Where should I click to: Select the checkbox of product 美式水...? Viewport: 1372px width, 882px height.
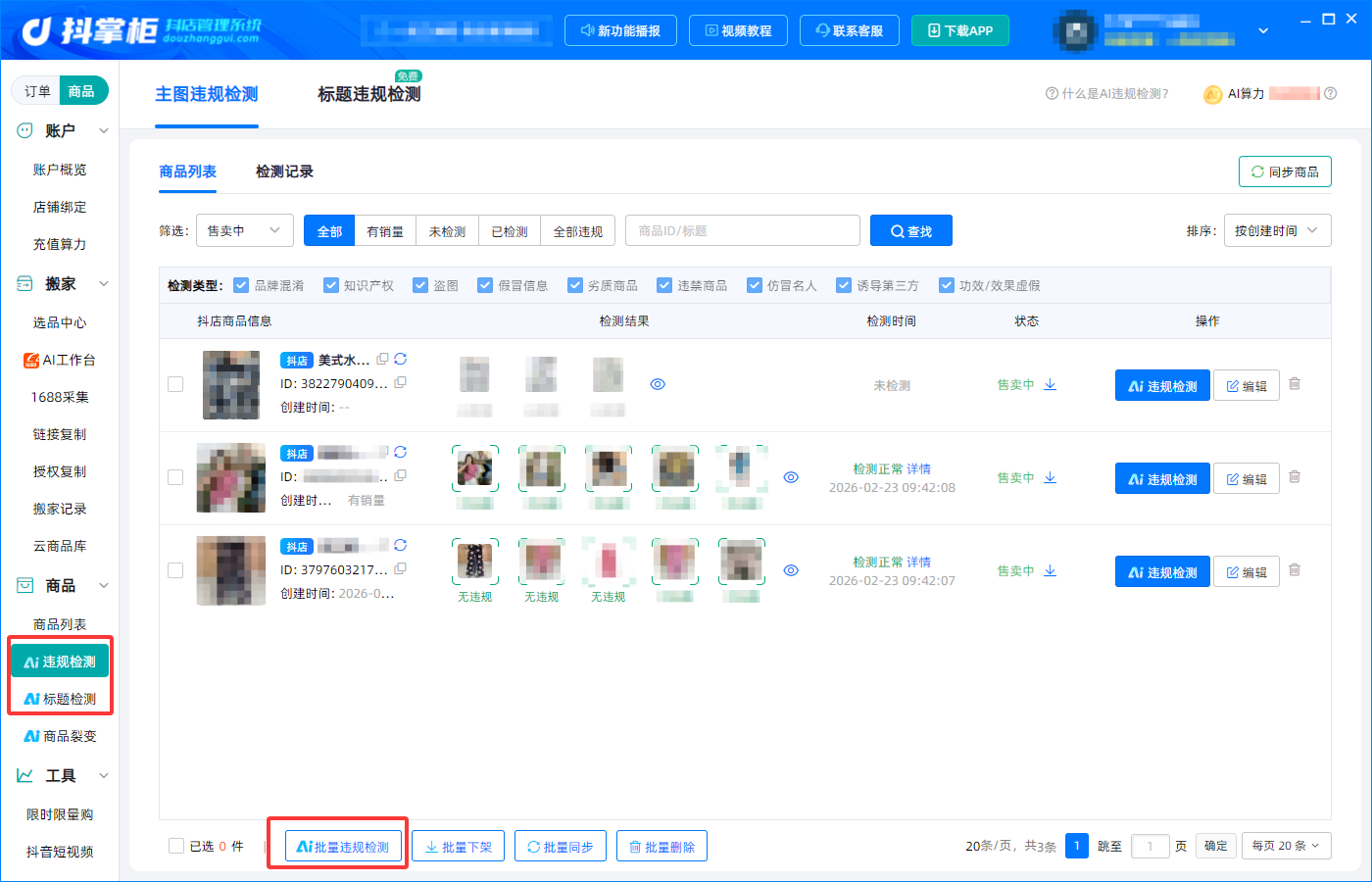click(x=175, y=384)
